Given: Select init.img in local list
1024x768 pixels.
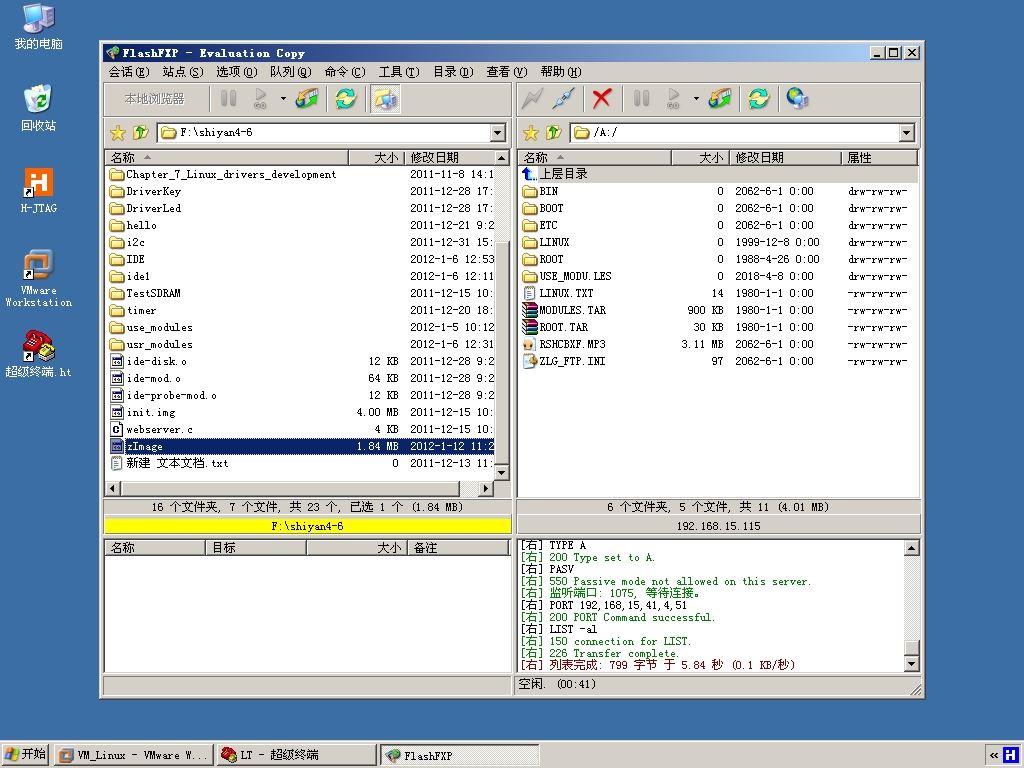Looking at the screenshot, I should pos(302,413).
